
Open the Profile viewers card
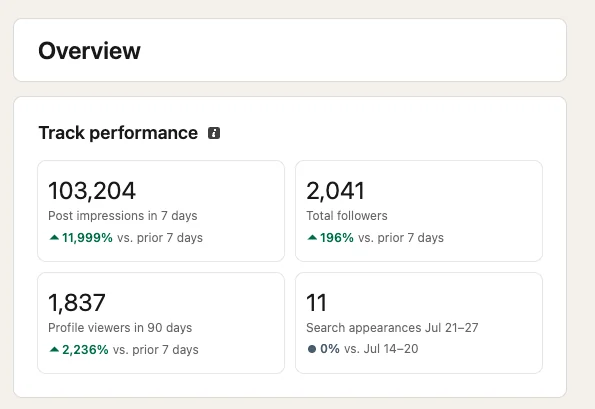(x=161, y=323)
